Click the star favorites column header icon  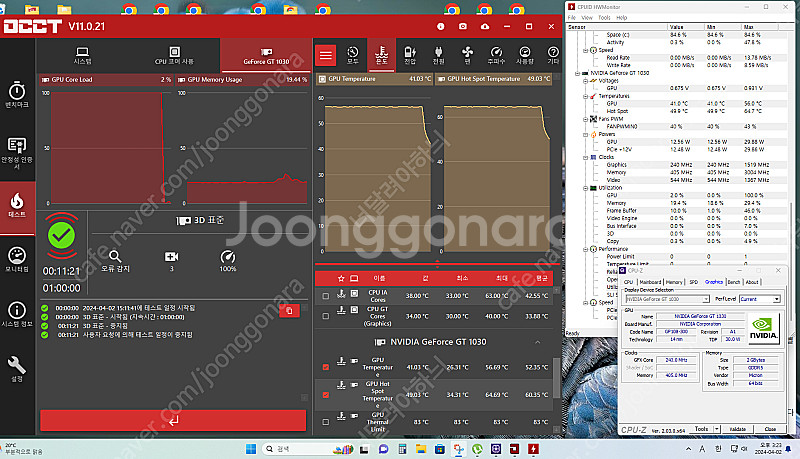341,278
